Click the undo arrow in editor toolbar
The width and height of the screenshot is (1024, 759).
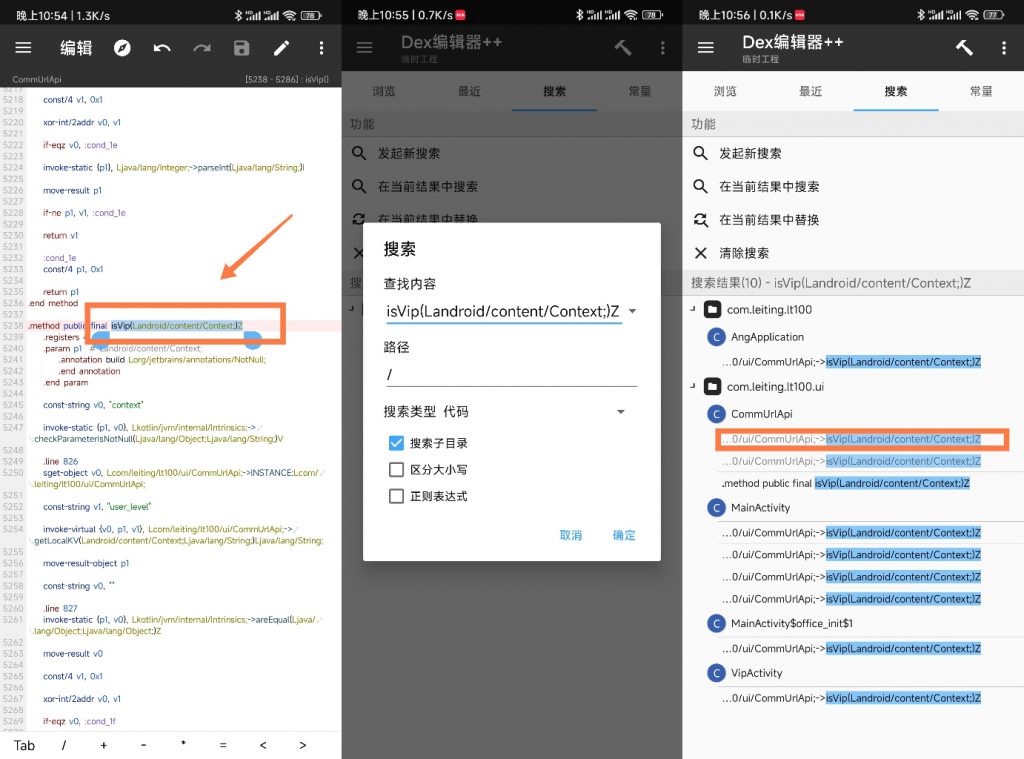(x=162, y=48)
